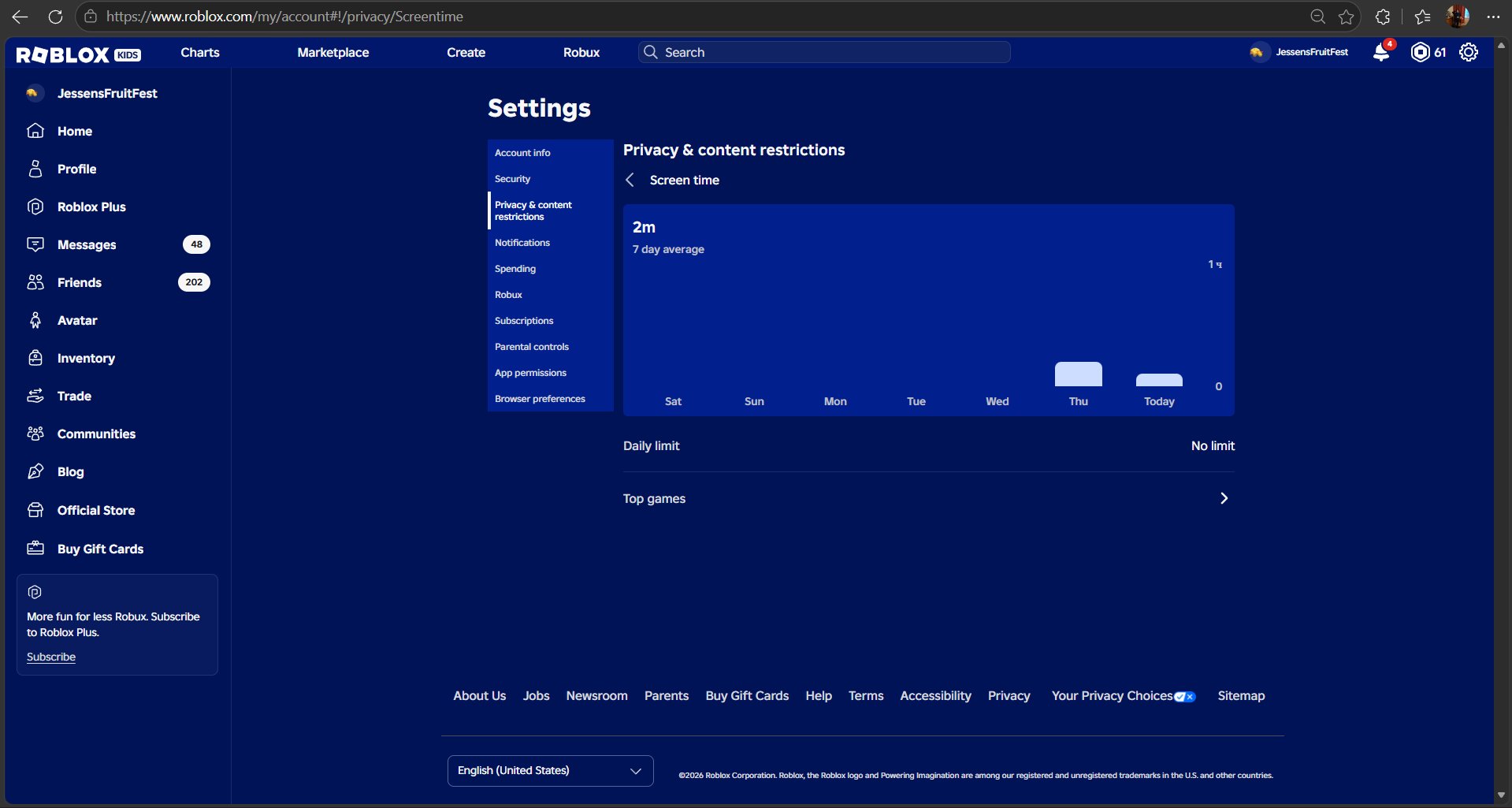The width and height of the screenshot is (1512, 808).
Task: Click the Official Store icon in sidebar
Action: pos(35,510)
